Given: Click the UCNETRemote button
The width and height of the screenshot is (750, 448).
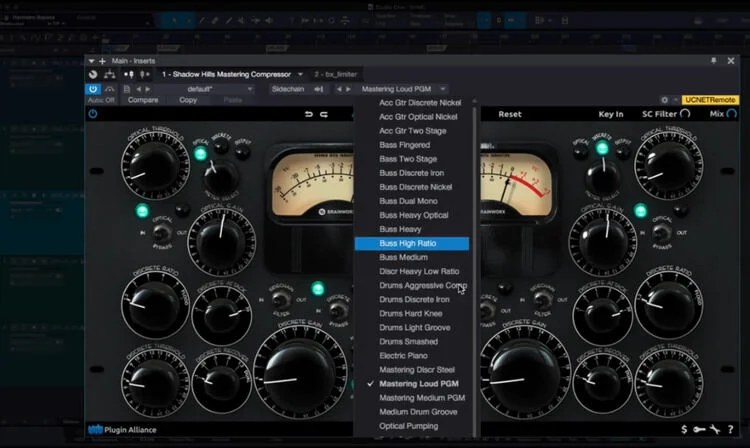Looking at the screenshot, I should pos(710,100).
